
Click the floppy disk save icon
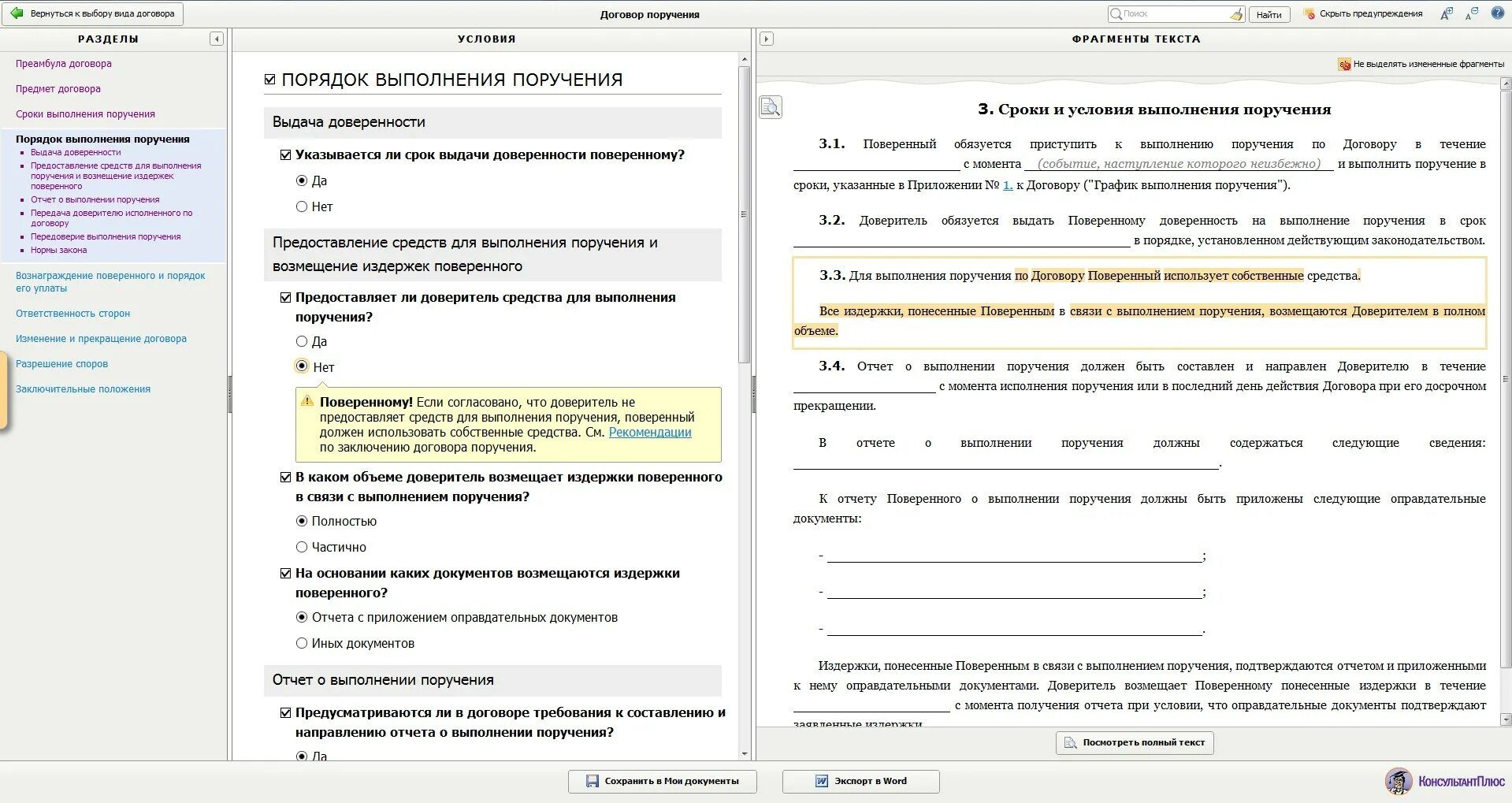point(593,781)
